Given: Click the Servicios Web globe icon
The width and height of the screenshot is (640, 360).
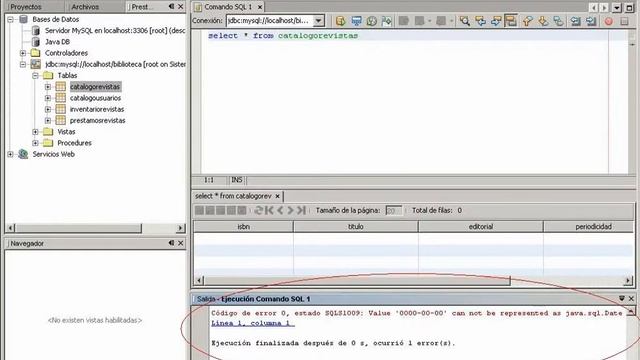Looking at the screenshot, I should point(23,154).
